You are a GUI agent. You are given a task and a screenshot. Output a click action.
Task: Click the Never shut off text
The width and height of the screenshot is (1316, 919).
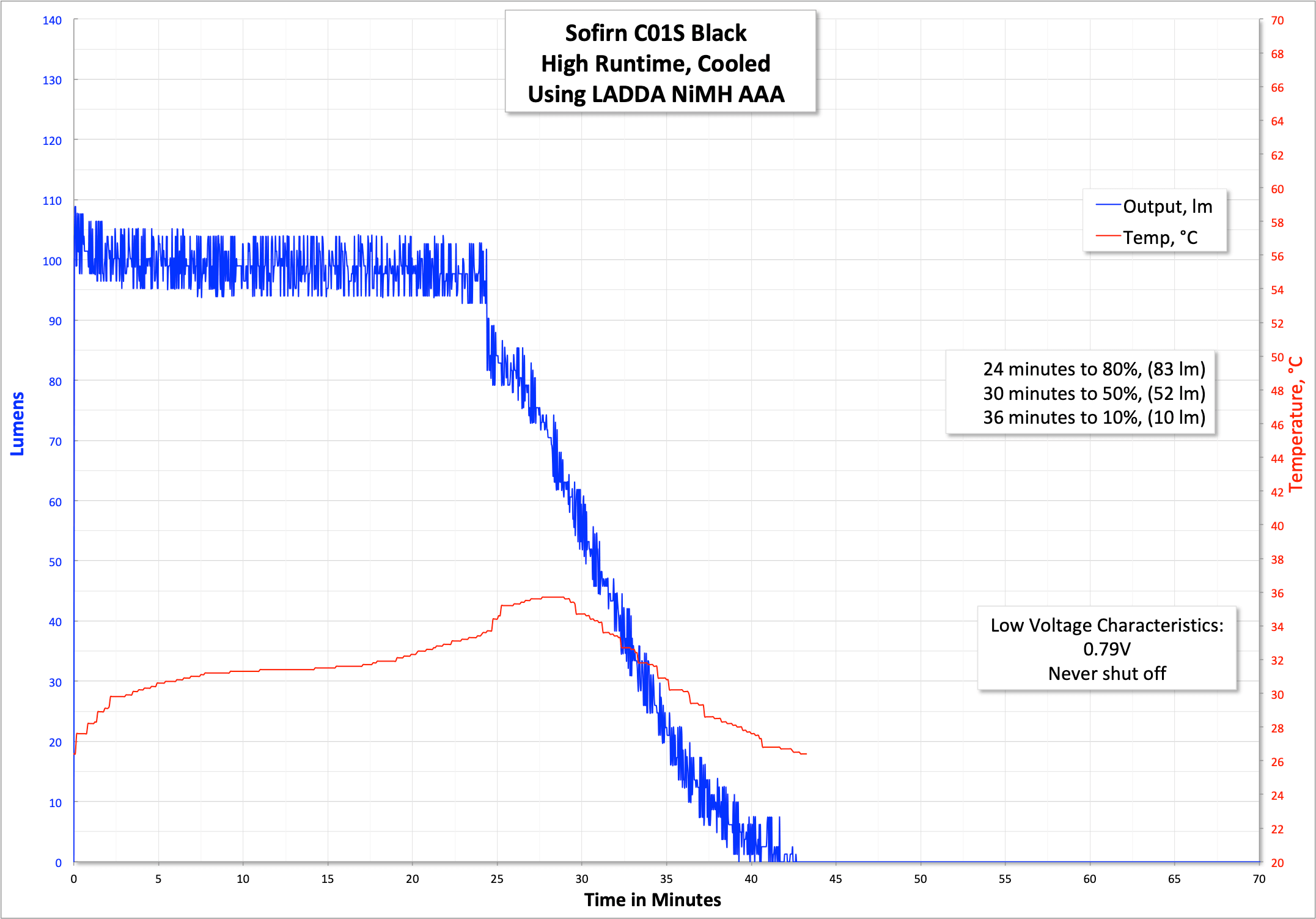(1106, 673)
